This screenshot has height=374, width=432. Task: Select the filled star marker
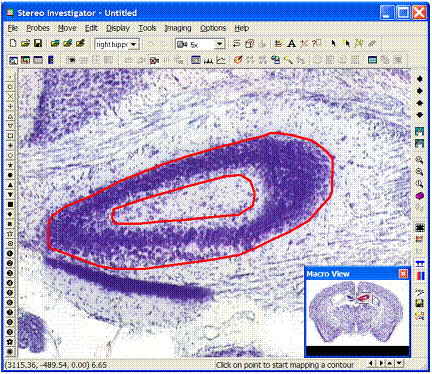point(10,165)
